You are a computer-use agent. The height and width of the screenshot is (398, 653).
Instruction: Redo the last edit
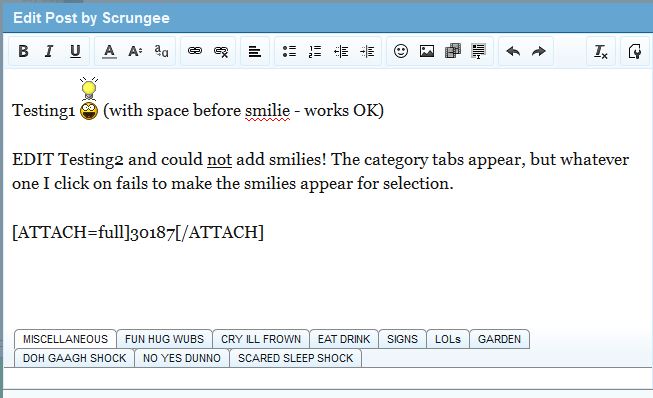click(539, 51)
